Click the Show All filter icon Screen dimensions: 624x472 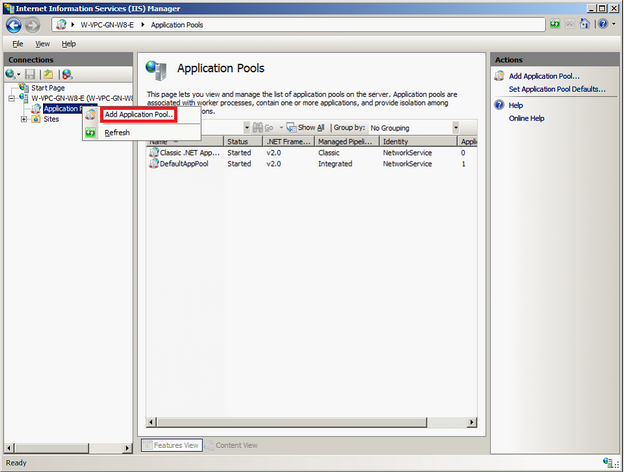[291, 127]
